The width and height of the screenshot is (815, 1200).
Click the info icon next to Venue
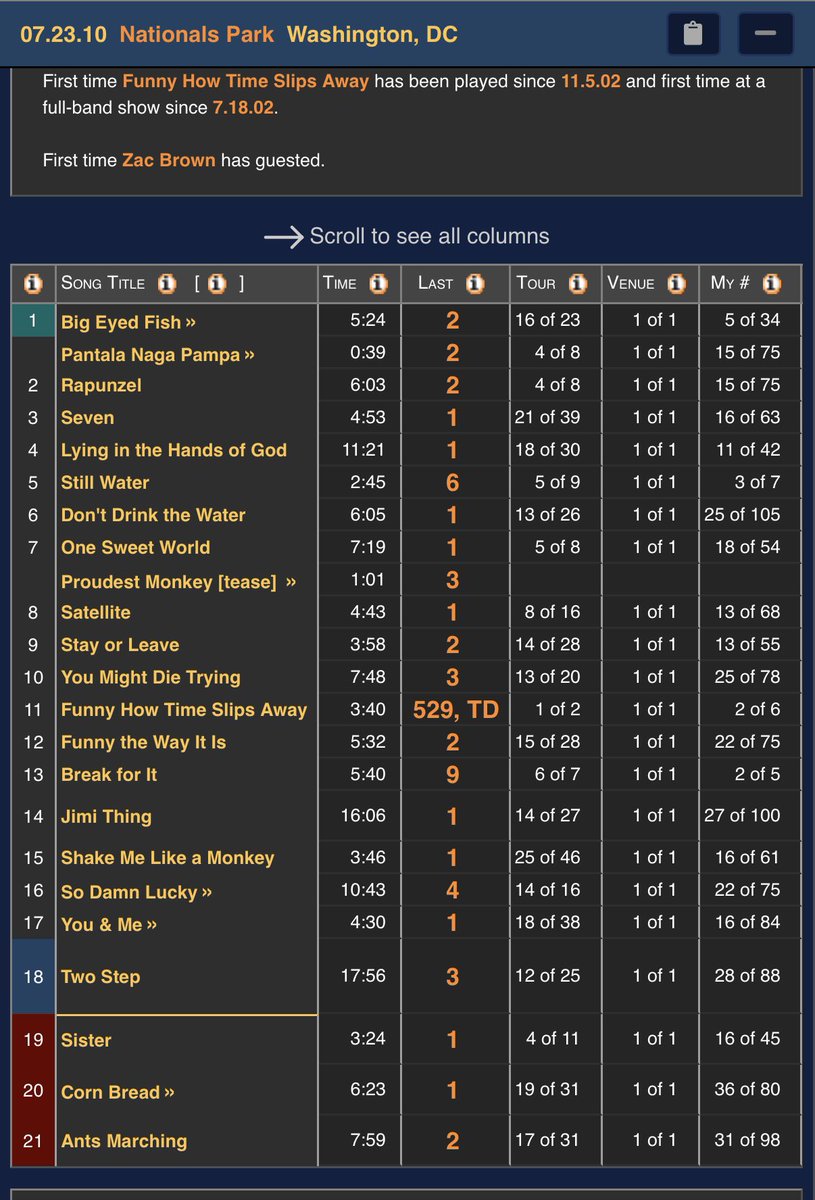(x=677, y=284)
